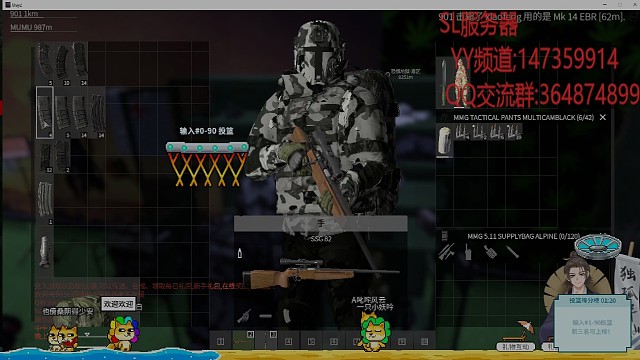This screenshot has height=360, width=640.
Task: Select hotbar slot 1
Action: click(x=220, y=341)
